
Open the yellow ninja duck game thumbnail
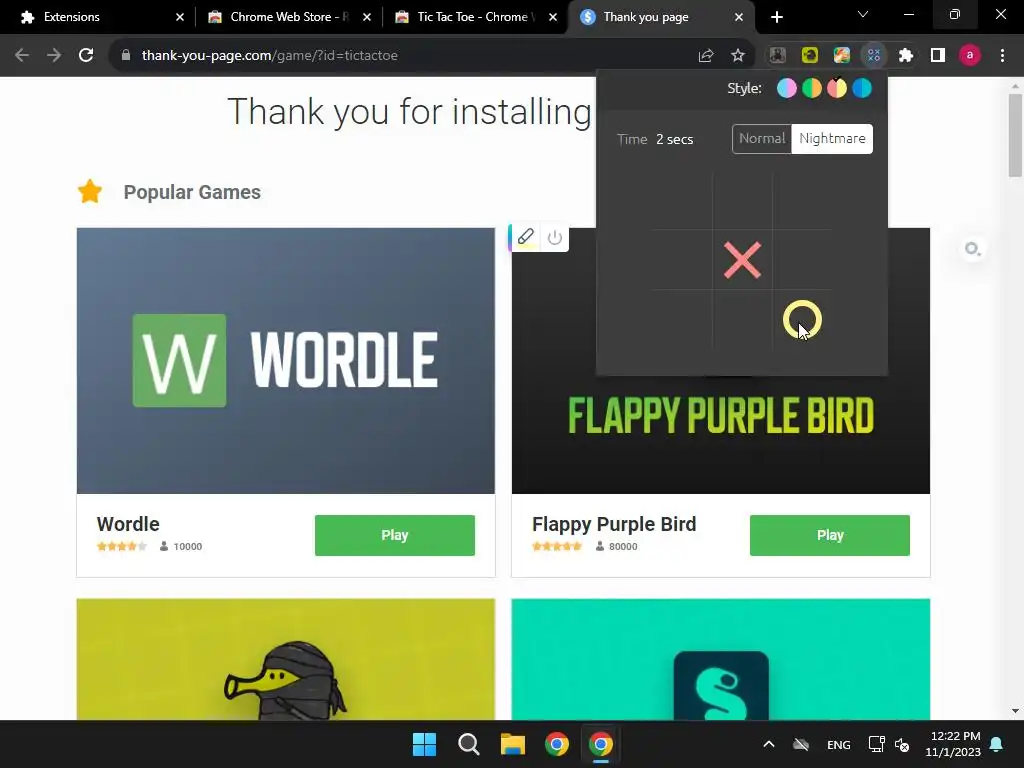(x=285, y=660)
